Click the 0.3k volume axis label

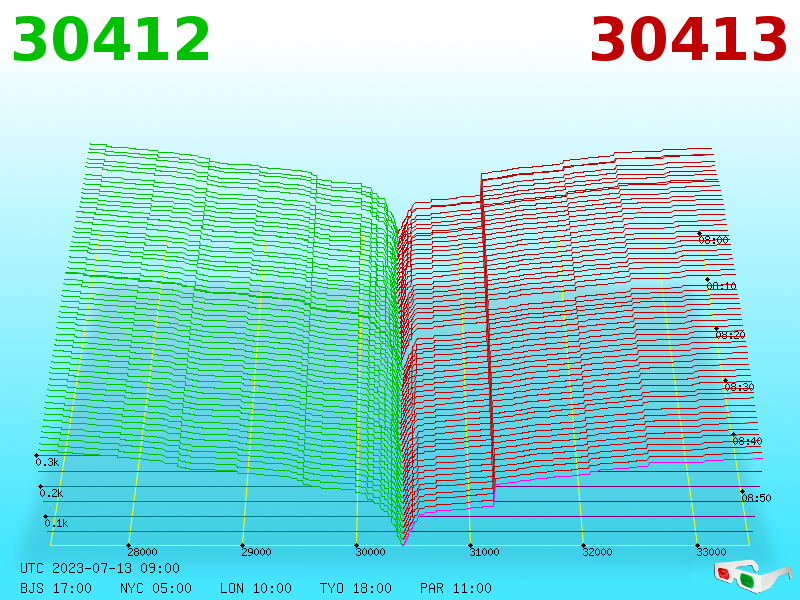pos(47,463)
